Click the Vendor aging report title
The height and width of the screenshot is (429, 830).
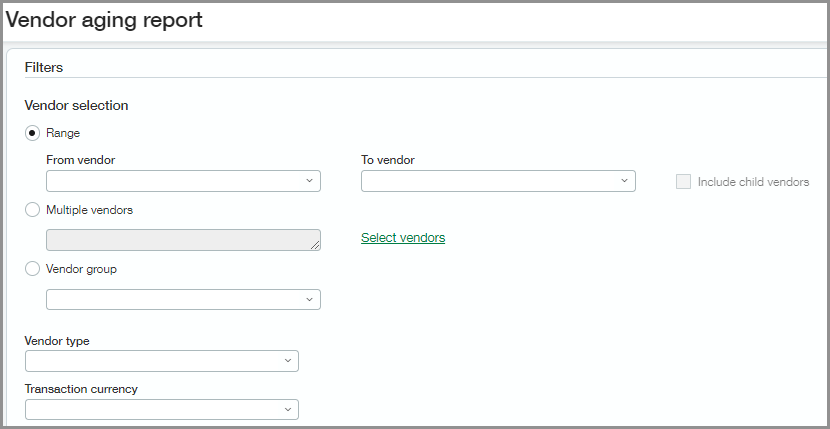click(x=104, y=20)
